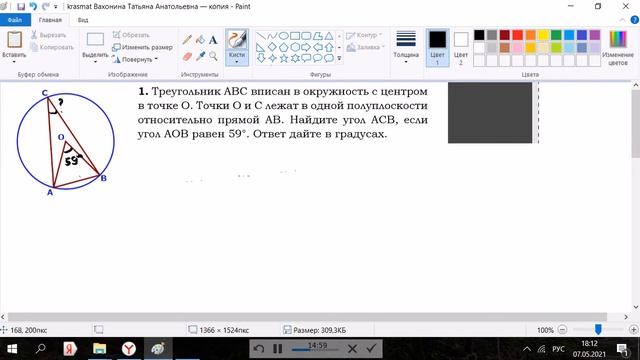Choose the Line shape
The image size is (640, 360).
[x=261, y=36]
